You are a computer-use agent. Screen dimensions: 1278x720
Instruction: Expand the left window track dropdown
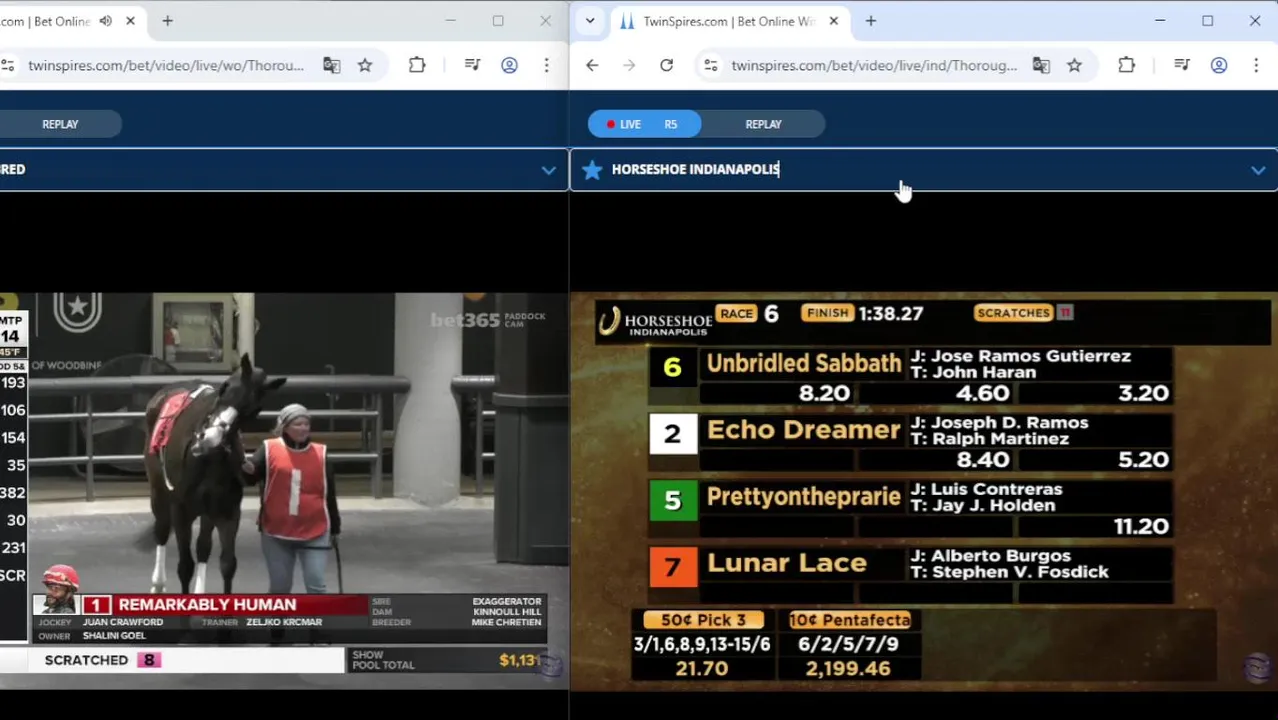click(x=548, y=170)
